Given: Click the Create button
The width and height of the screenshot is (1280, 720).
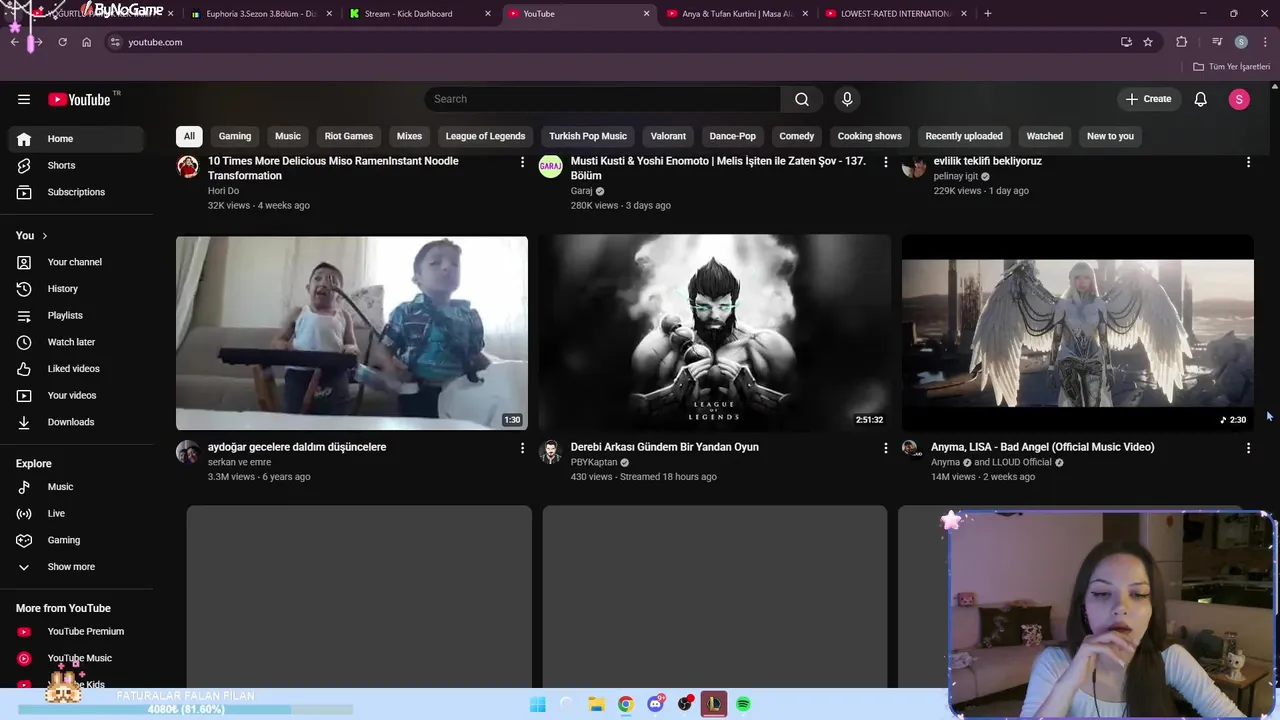Looking at the screenshot, I should [x=1148, y=99].
